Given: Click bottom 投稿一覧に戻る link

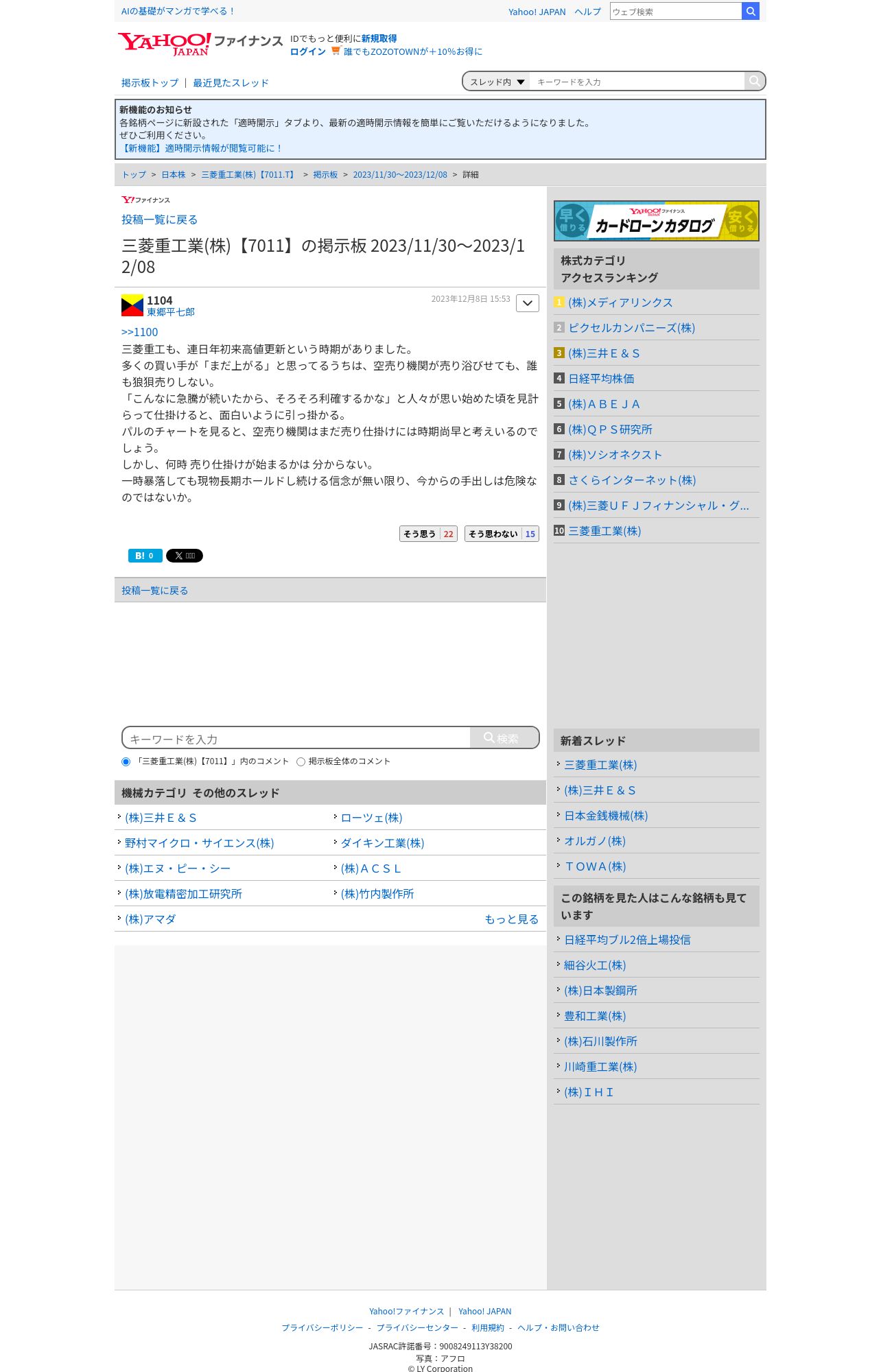Looking at the screenshot, I should pyautogui.click(x=154, y=591).
